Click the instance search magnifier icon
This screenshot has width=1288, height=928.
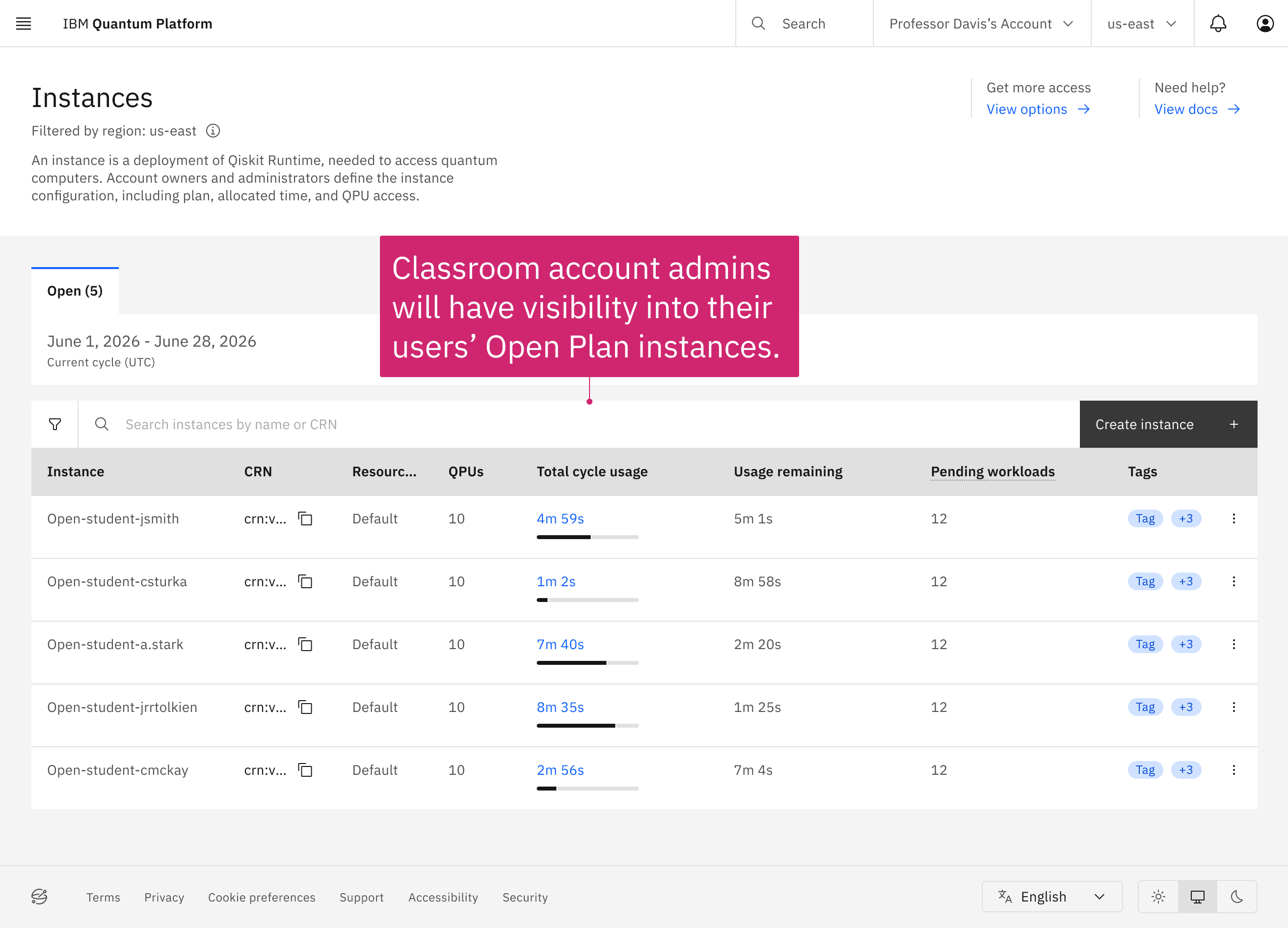[102, 424]
